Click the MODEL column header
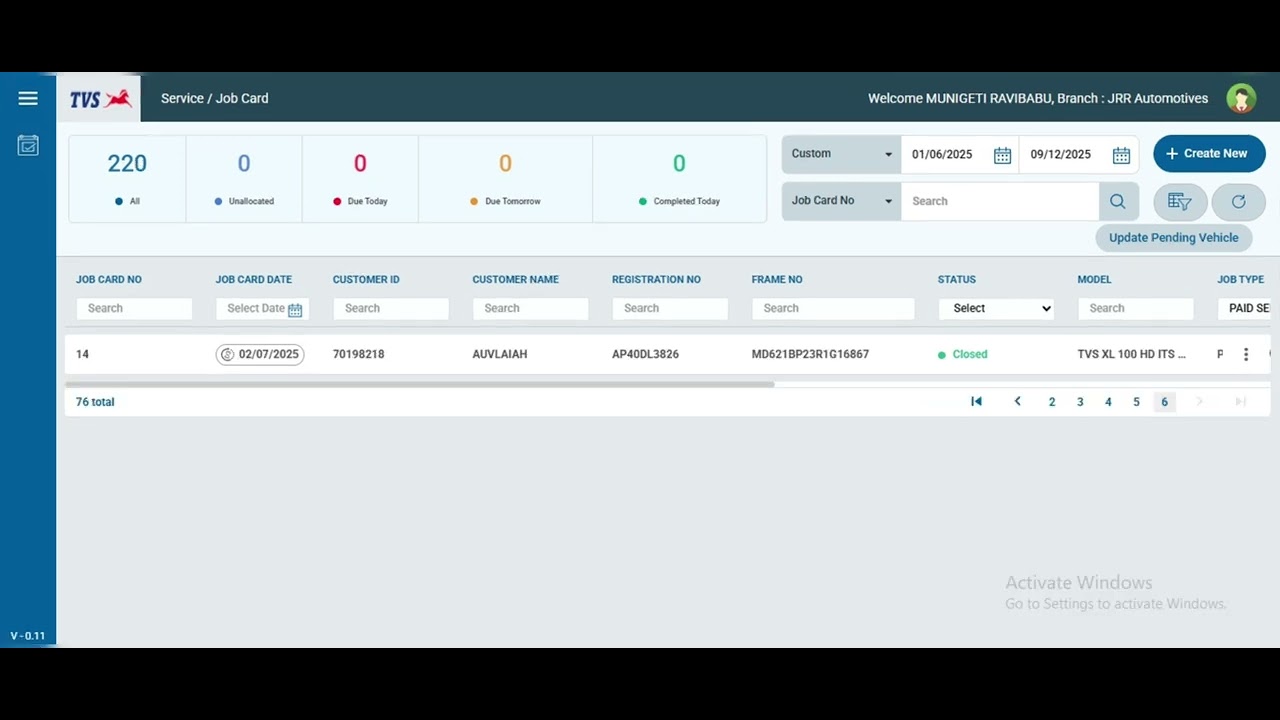Image resolution: width=1280 pixels, height=720 pixels. tap(1095, 280)
